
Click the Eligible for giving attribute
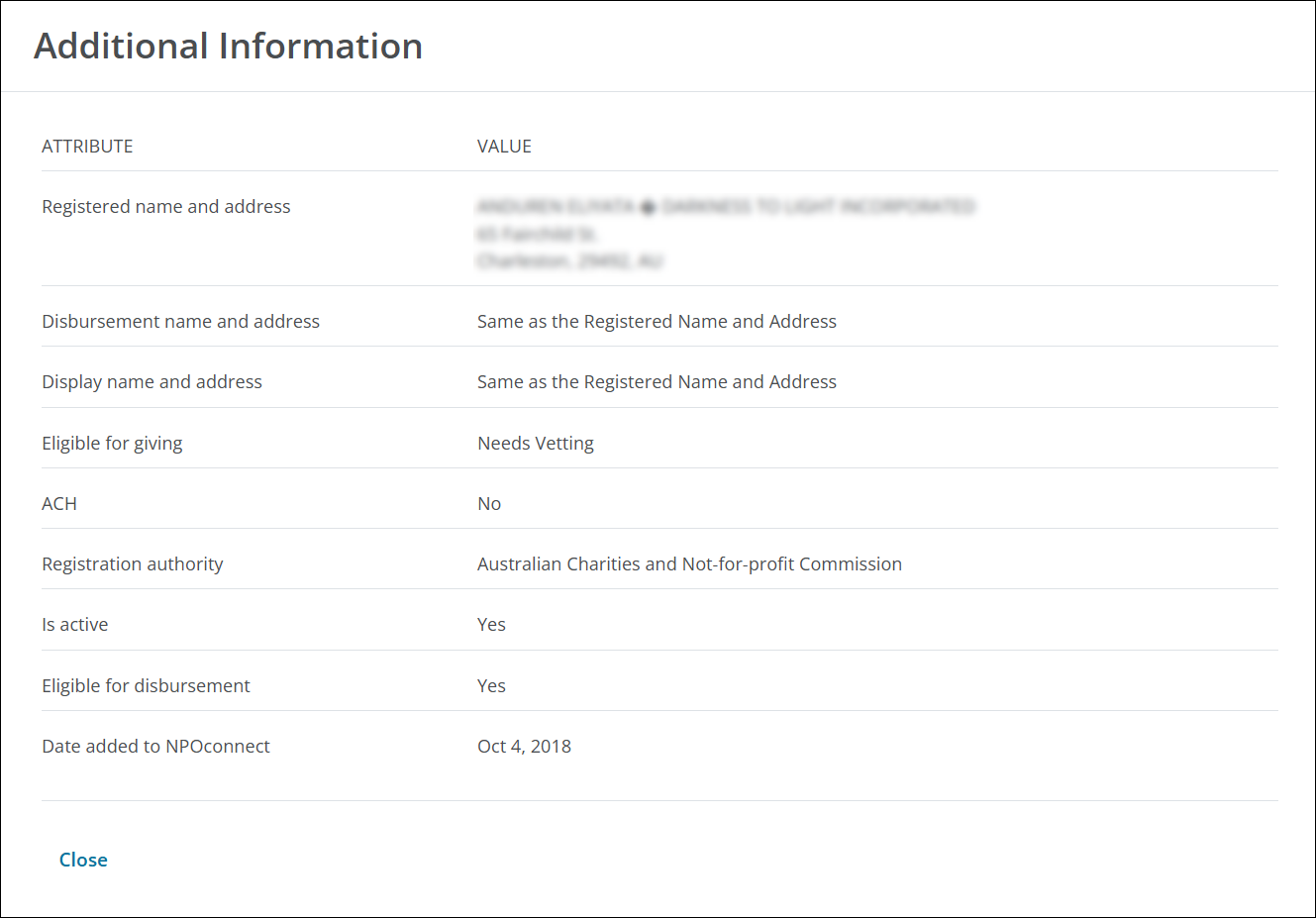(x=112, y=443)
